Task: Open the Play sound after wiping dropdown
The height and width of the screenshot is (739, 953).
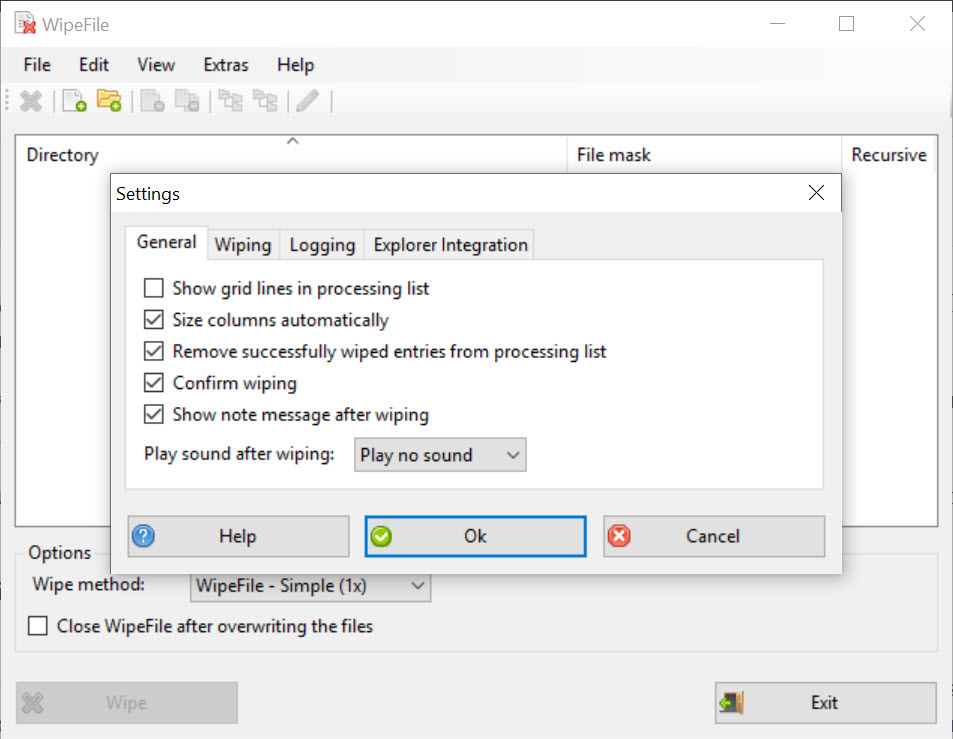Action: [x=440, y=455]
